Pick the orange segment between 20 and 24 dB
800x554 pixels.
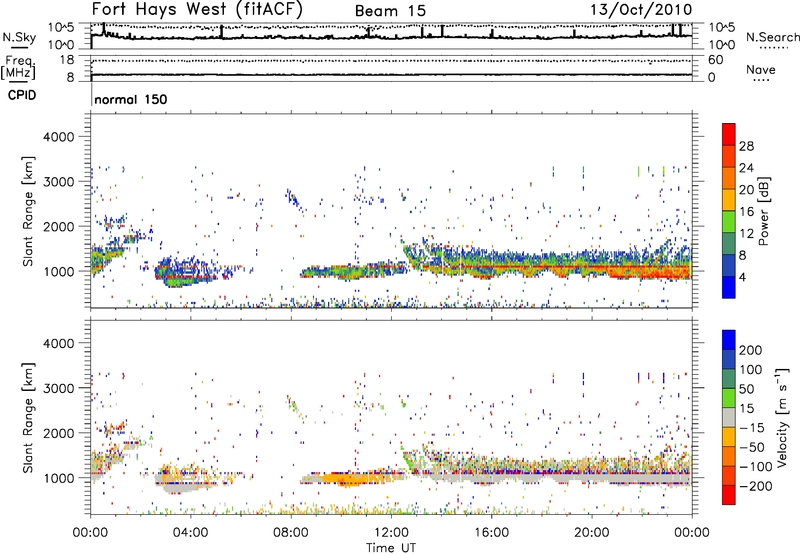729,179
